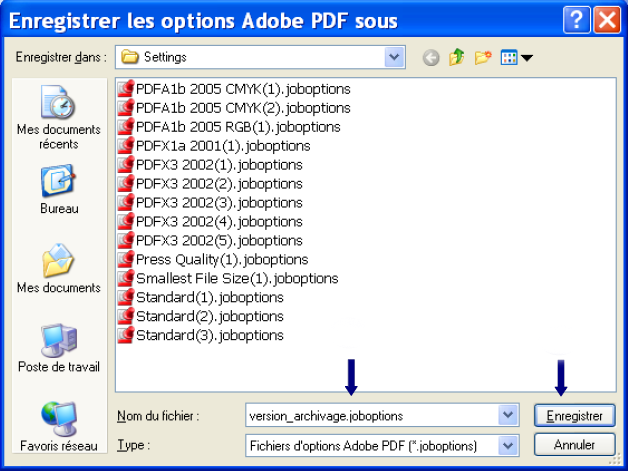Go to the Bureau sidebar shortcut
The height and width of the screenshot is (472, 628).
[x=58, y=189]
